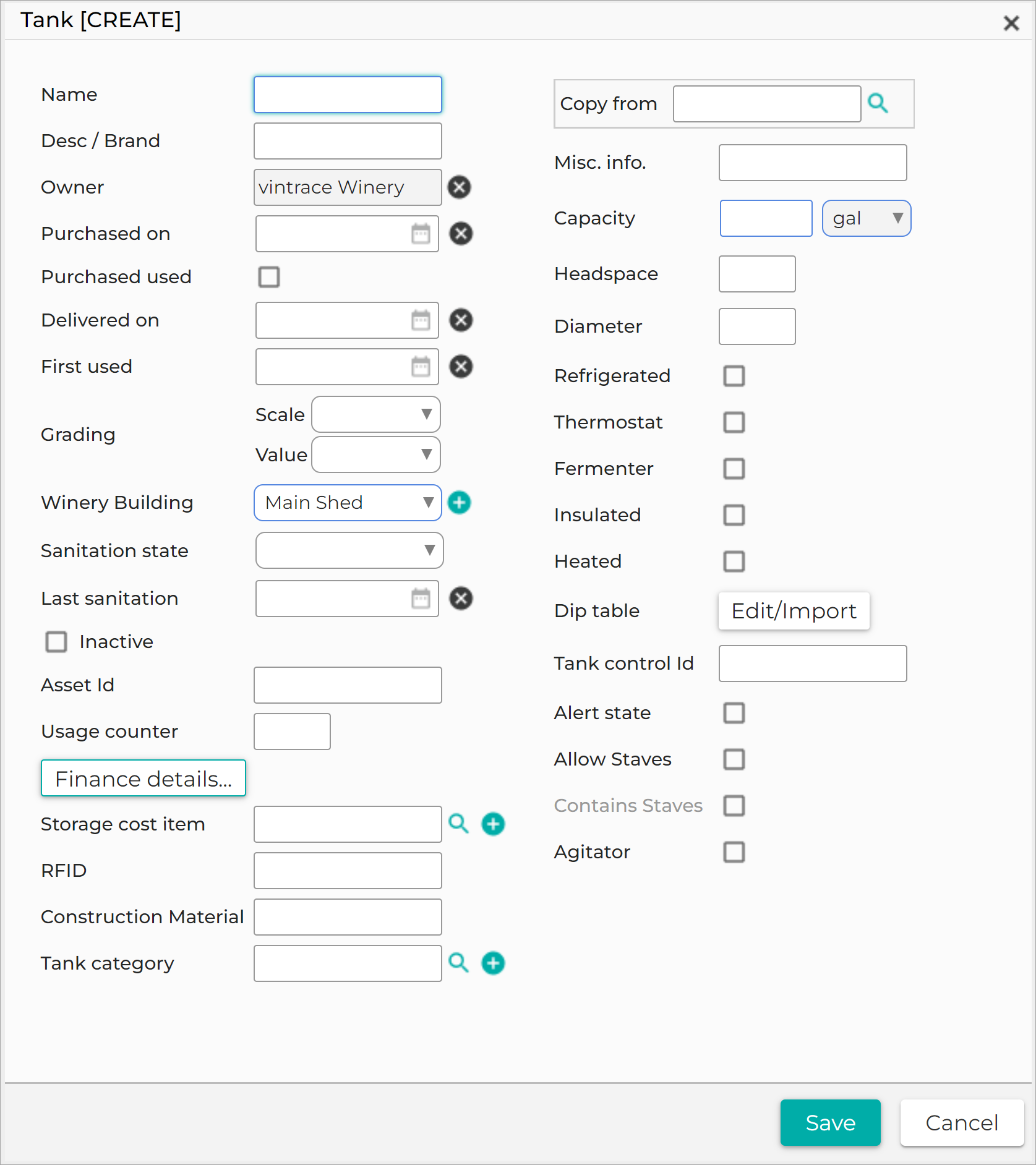The width and height of the screenshot is (1036, 1165).
Task: Click the Construction Material field
Action: coord(348,917)
